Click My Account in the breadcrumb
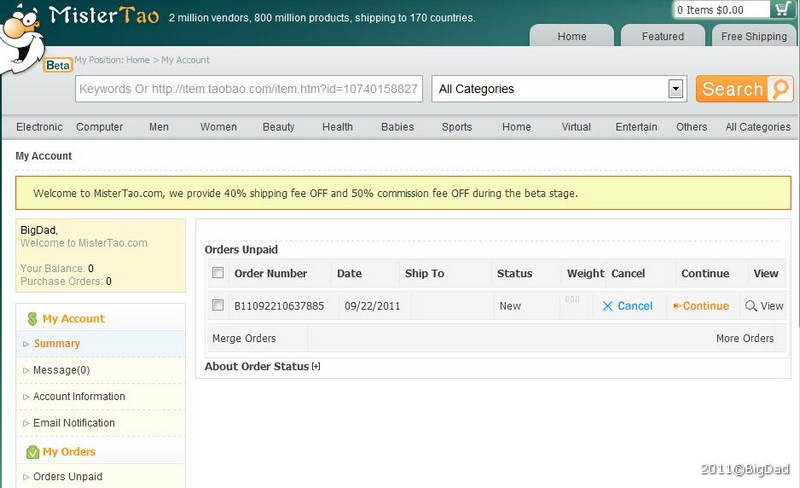800x488 pixels. [x=185, y=60]
